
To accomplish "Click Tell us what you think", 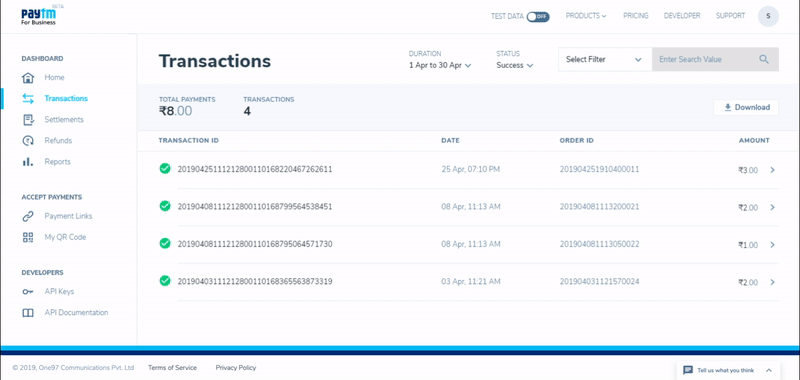I will click(726, 370).
